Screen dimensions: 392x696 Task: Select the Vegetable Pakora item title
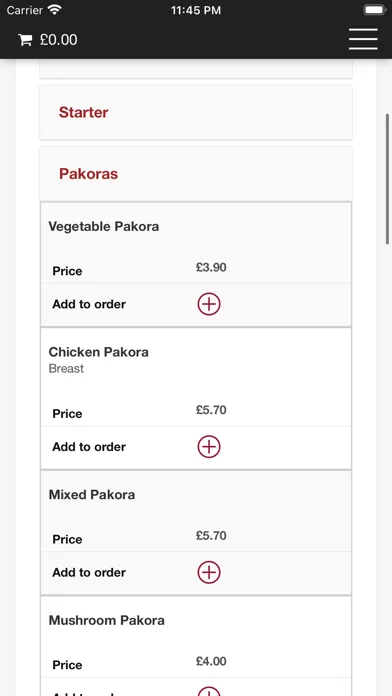(103, 226)
